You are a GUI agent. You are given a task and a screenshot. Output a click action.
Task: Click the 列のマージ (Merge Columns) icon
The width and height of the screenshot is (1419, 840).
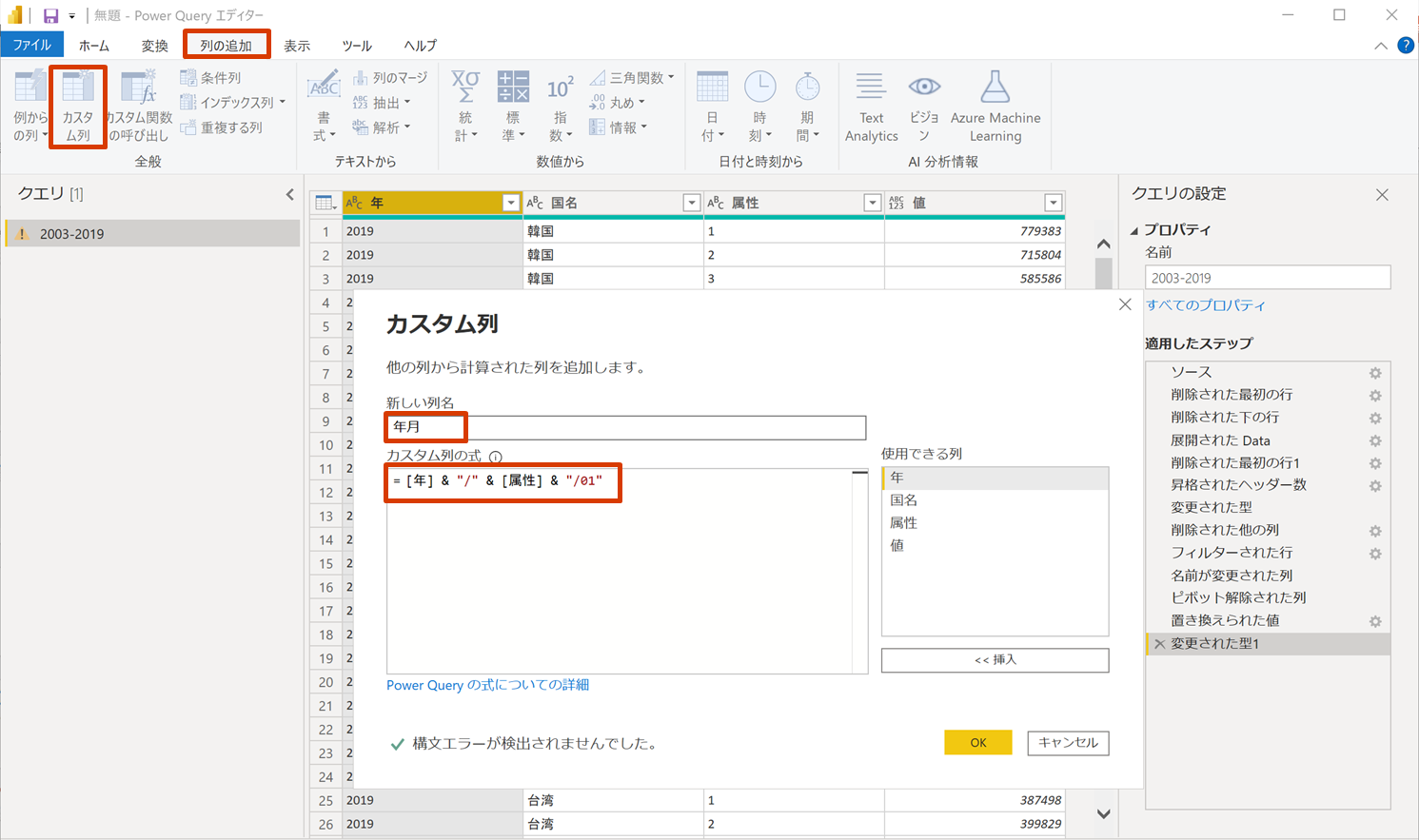coord(390,78)
